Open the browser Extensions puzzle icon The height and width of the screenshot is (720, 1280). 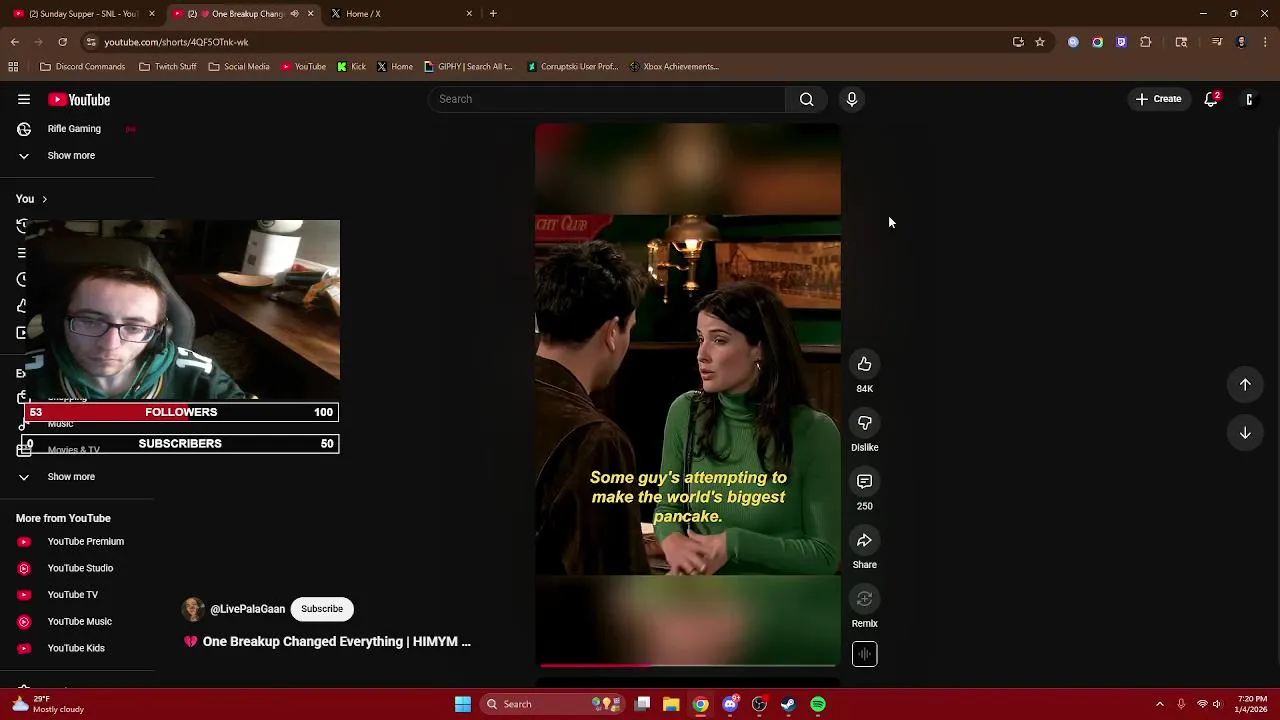point(1146,42)
